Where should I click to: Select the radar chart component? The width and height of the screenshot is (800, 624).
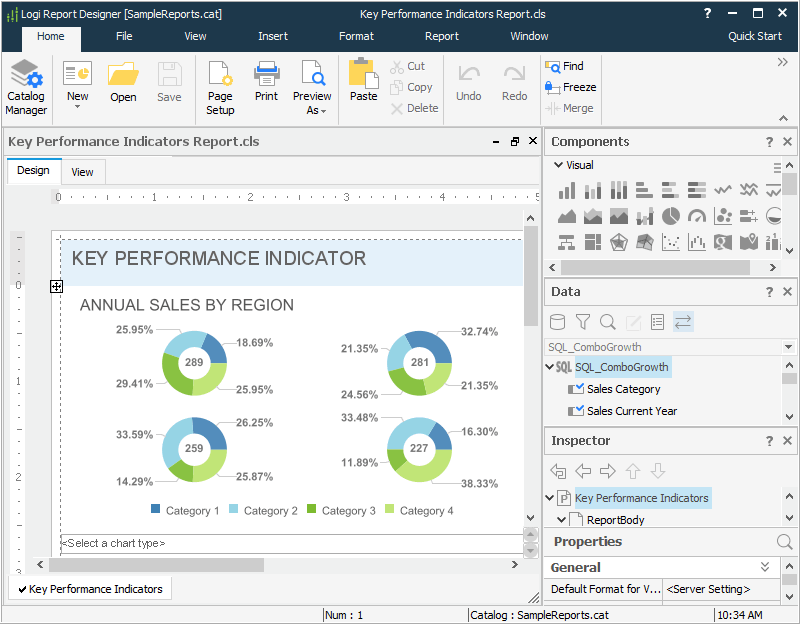(619, 242)
